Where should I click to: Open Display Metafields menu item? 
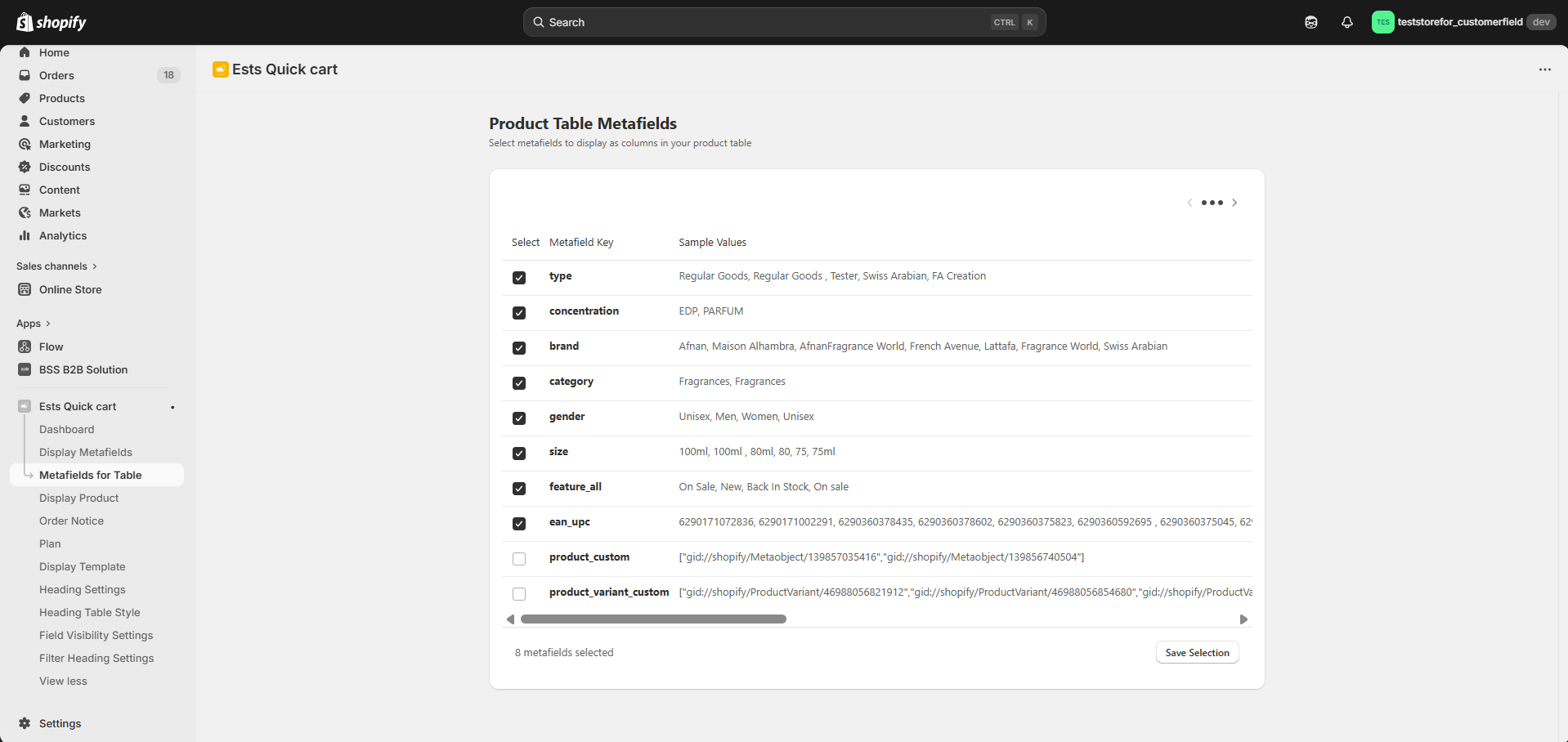pos(86,452)
